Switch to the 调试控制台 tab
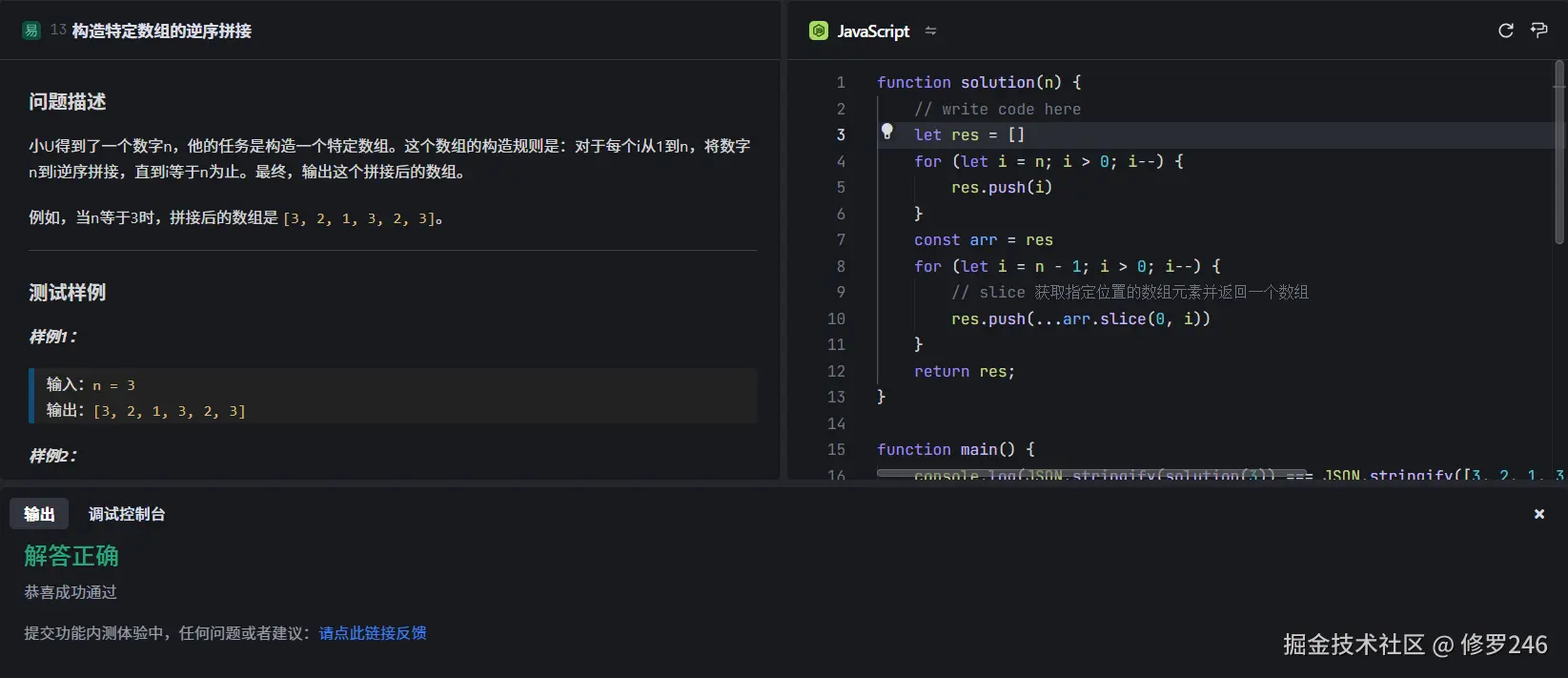This screenshot has width=1568, height=678. (x=127, y=514)
